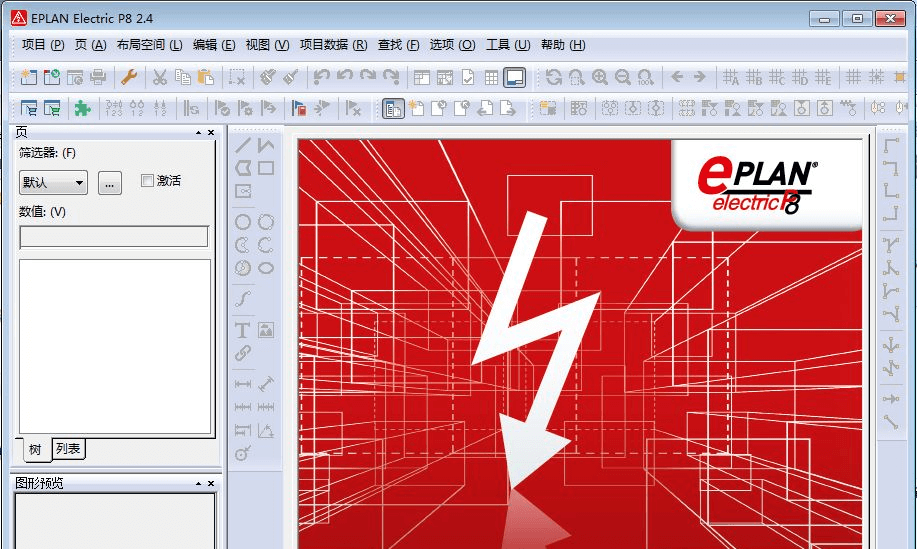Select the Grid C icon
Viewport: 917px width, 549px height.
[x=777, y=77]
